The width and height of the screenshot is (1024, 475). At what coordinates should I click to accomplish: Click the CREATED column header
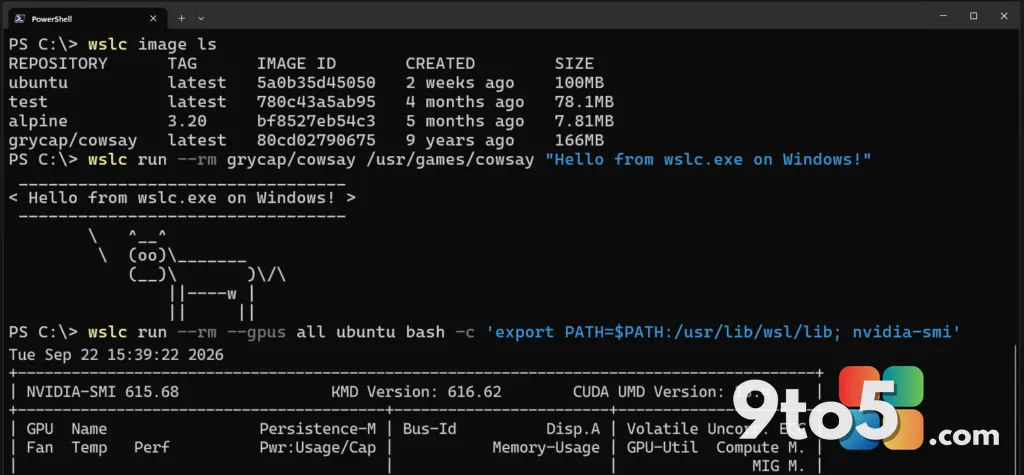coord(440,63)
